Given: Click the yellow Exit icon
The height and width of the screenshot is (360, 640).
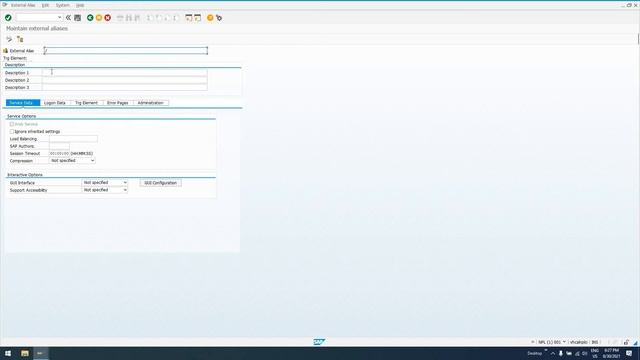Looking at the screenshot, I should [x=99, y=18].
